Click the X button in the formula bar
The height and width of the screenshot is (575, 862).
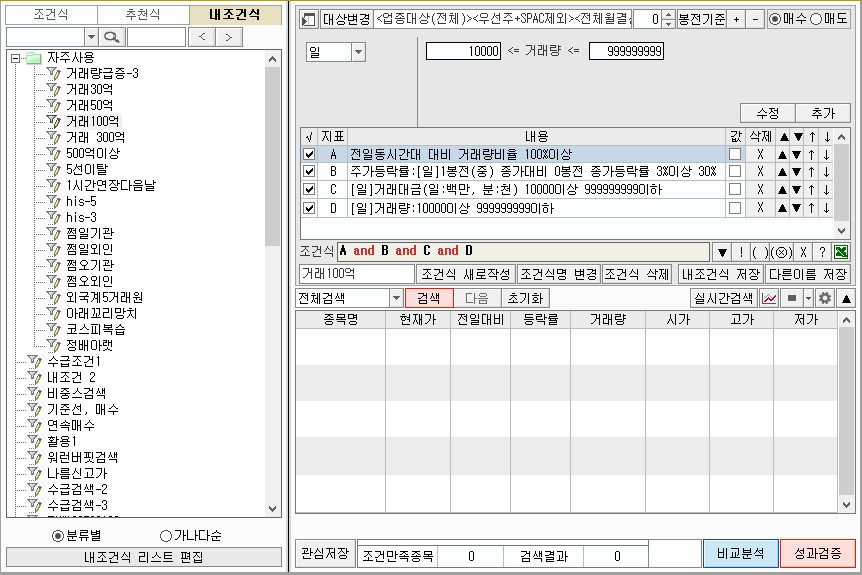(x=803, y=252)
